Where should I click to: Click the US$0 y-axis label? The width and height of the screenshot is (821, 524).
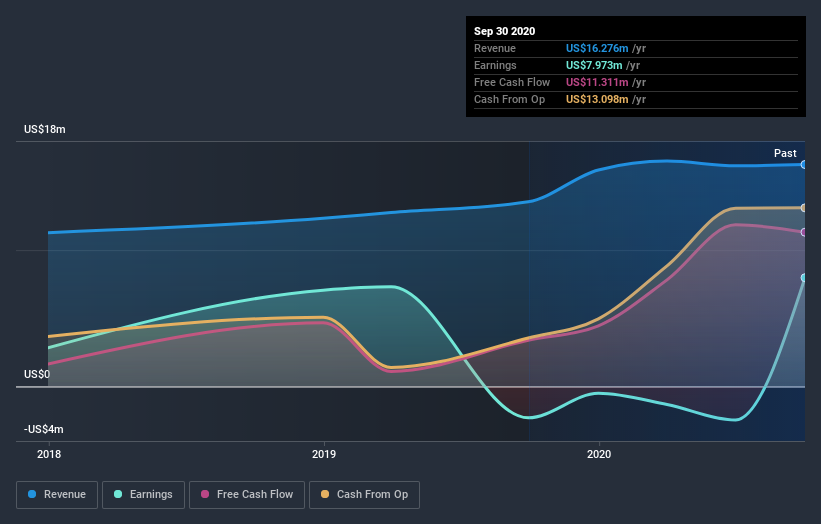[x=37, y=374]
